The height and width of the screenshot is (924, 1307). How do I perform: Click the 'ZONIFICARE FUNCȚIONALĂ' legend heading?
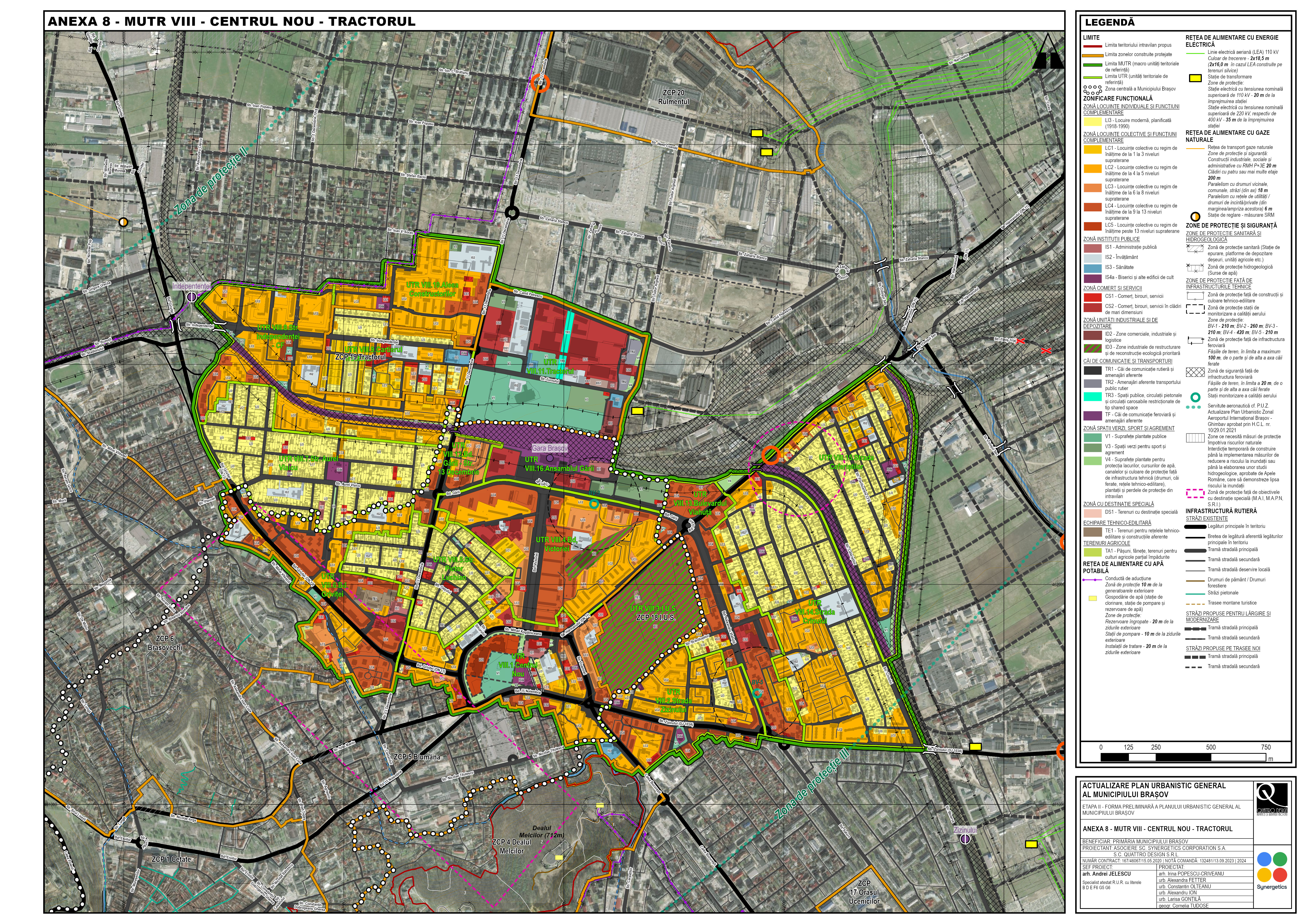(1118, 99)
